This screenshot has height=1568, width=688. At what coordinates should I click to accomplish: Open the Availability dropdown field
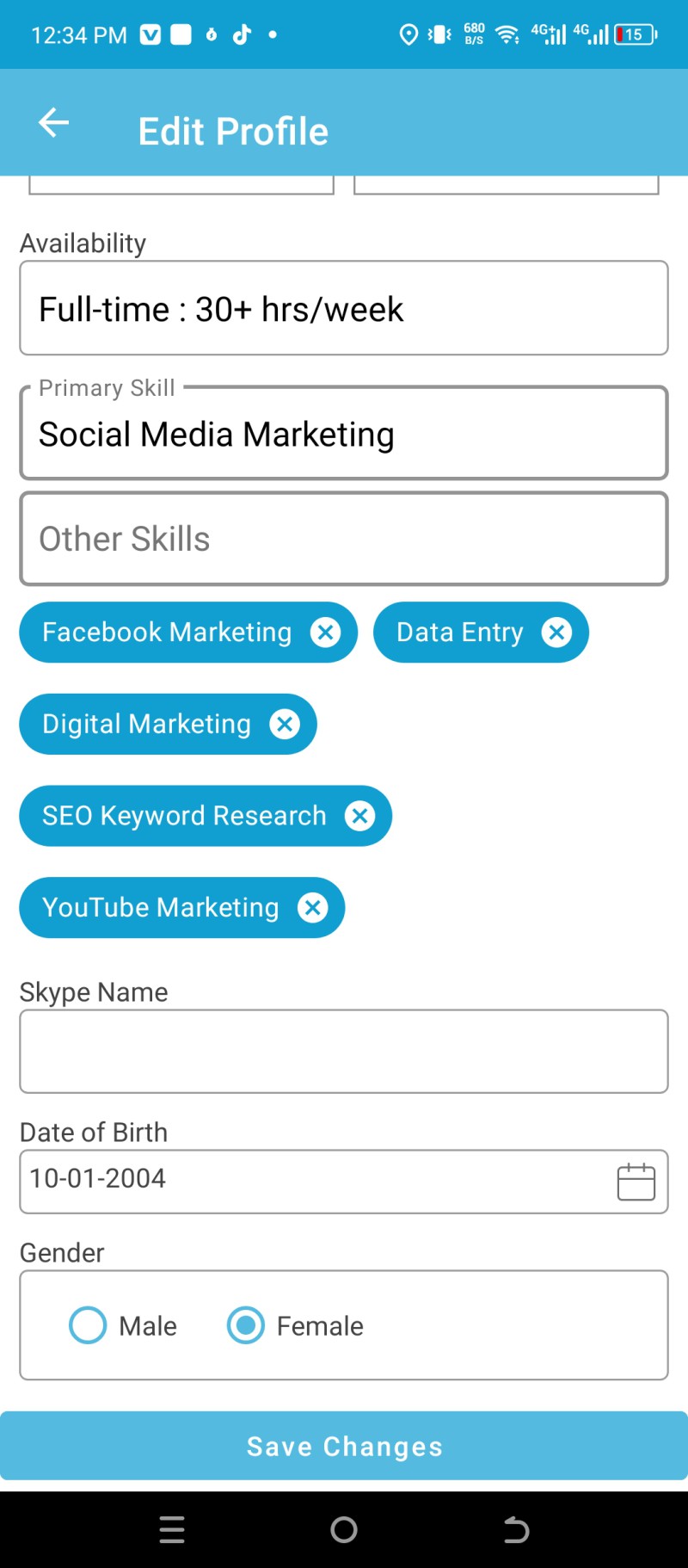pos(344,308)
